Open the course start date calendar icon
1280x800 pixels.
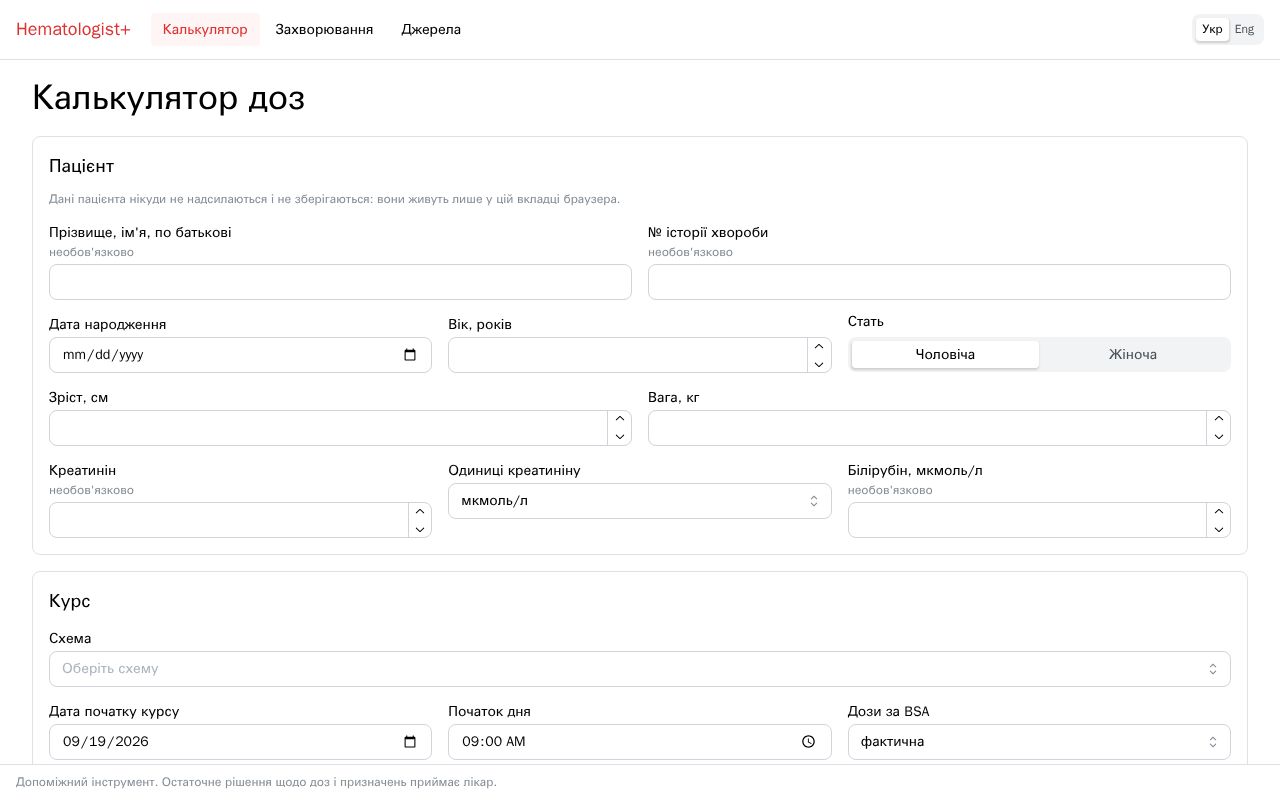(x=410, y=742)
